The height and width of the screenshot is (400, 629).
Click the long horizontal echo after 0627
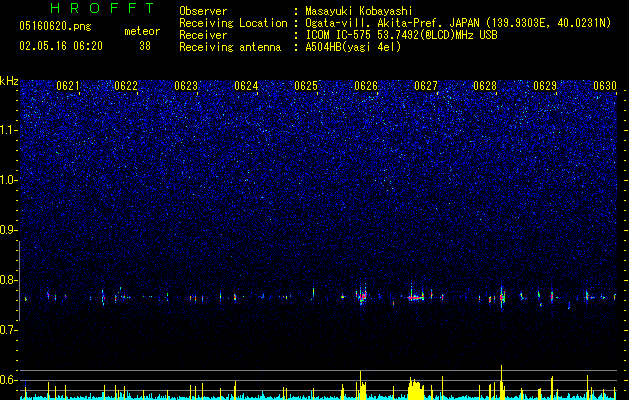click(x=416, y=298)
